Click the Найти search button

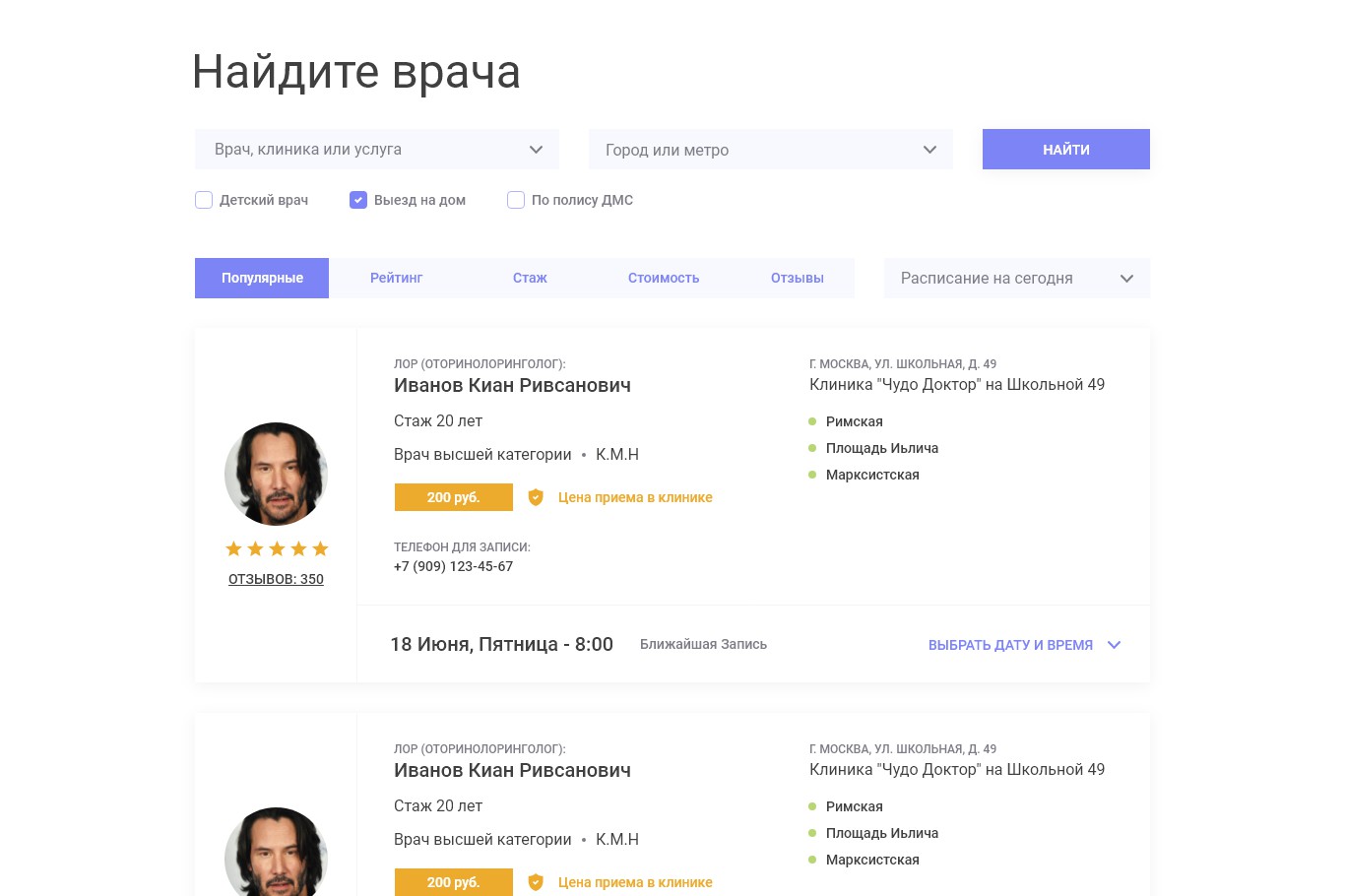pyautogui.click(x=1066, y=150)
